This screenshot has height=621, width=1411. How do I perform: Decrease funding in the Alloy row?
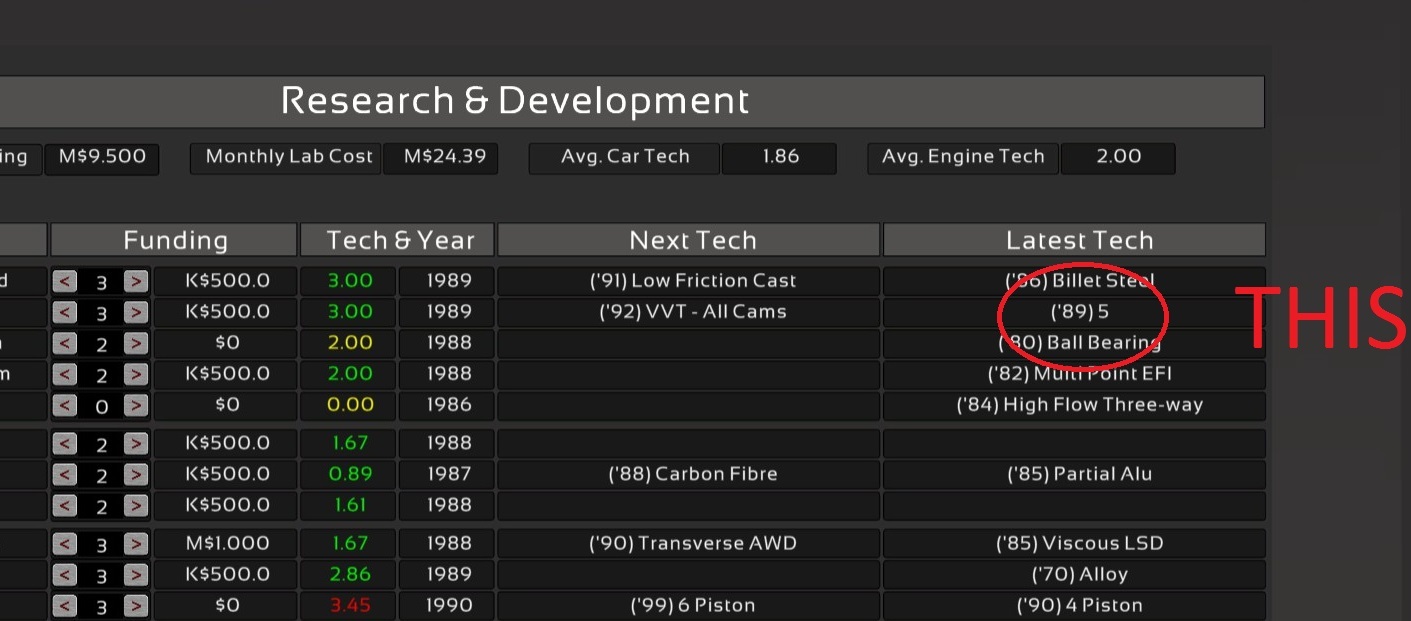(x=65, y=575)
